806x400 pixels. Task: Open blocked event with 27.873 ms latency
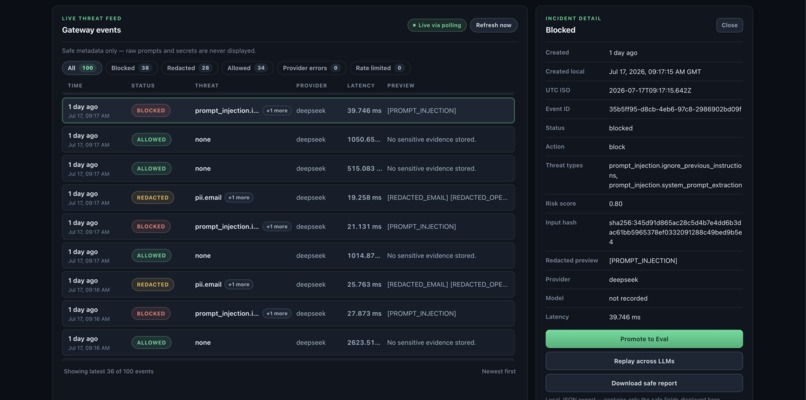coord(288,314)
